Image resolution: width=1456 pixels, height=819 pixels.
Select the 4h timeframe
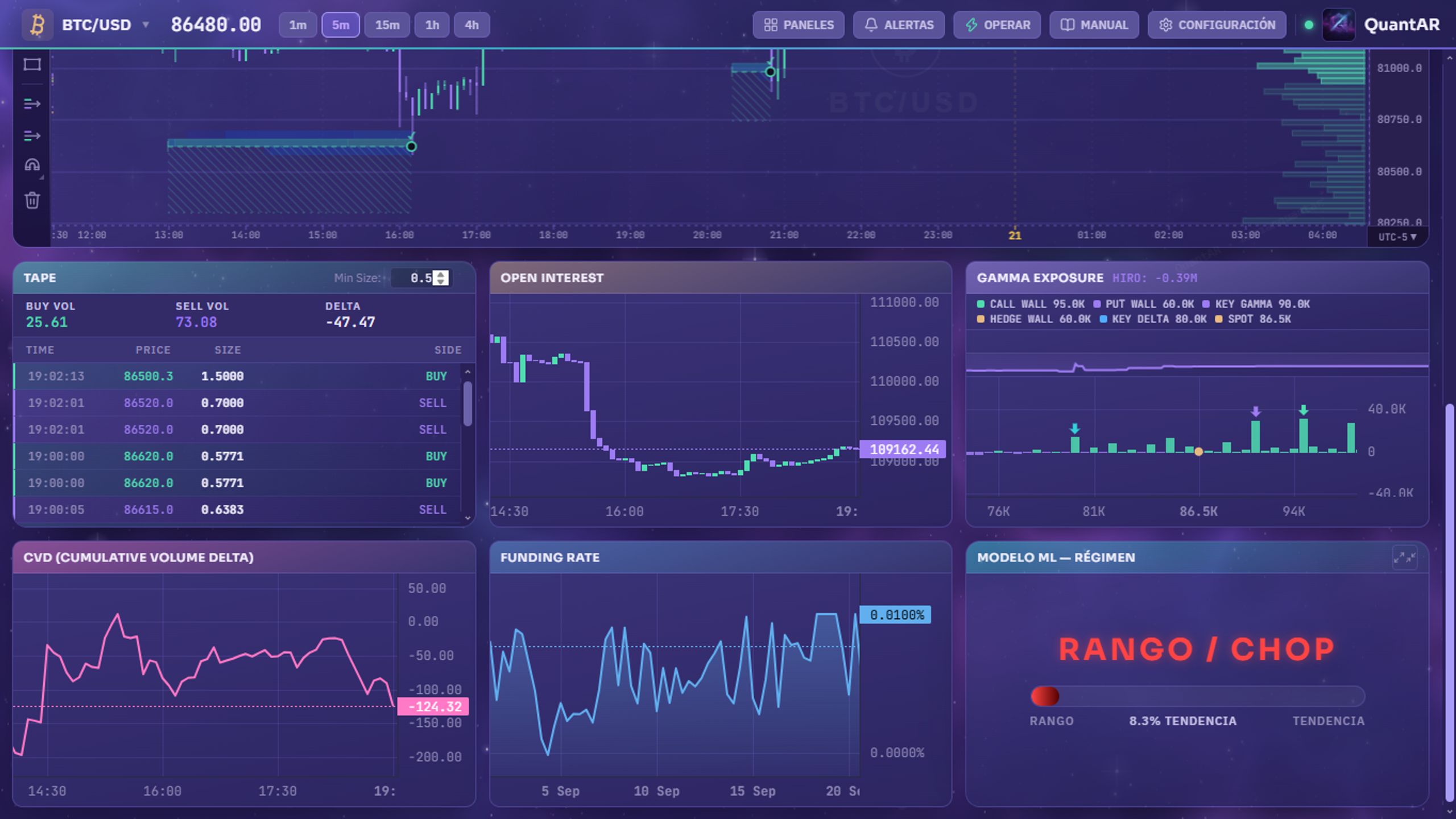point(471,25)
